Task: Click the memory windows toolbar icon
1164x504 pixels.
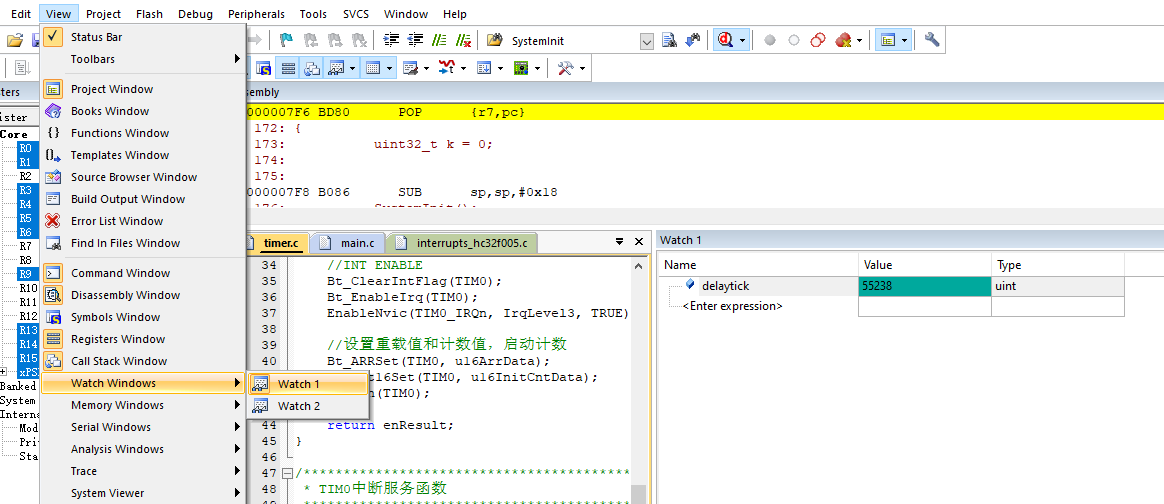Action: click(x=373, y=68)
